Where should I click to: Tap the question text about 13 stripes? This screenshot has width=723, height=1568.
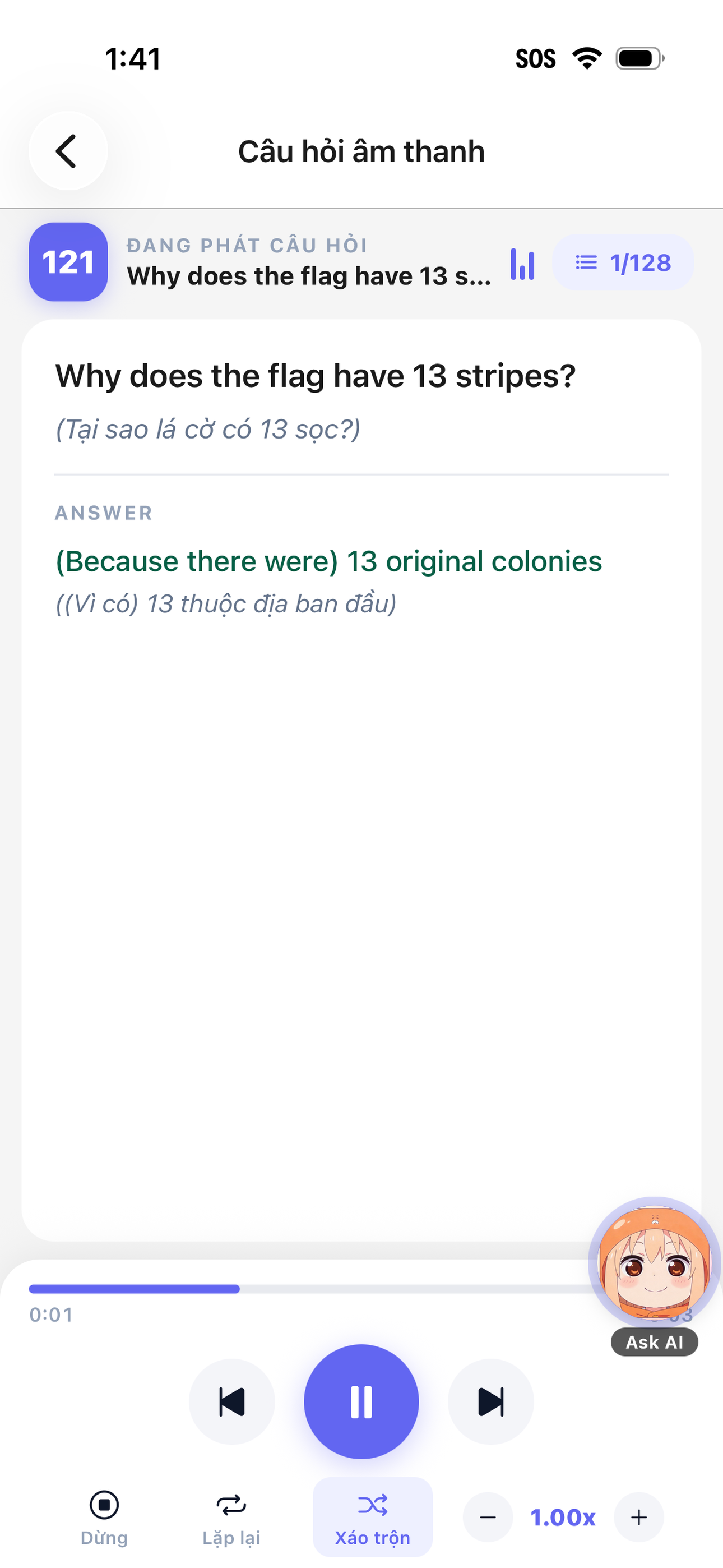(x=315, y=376)
